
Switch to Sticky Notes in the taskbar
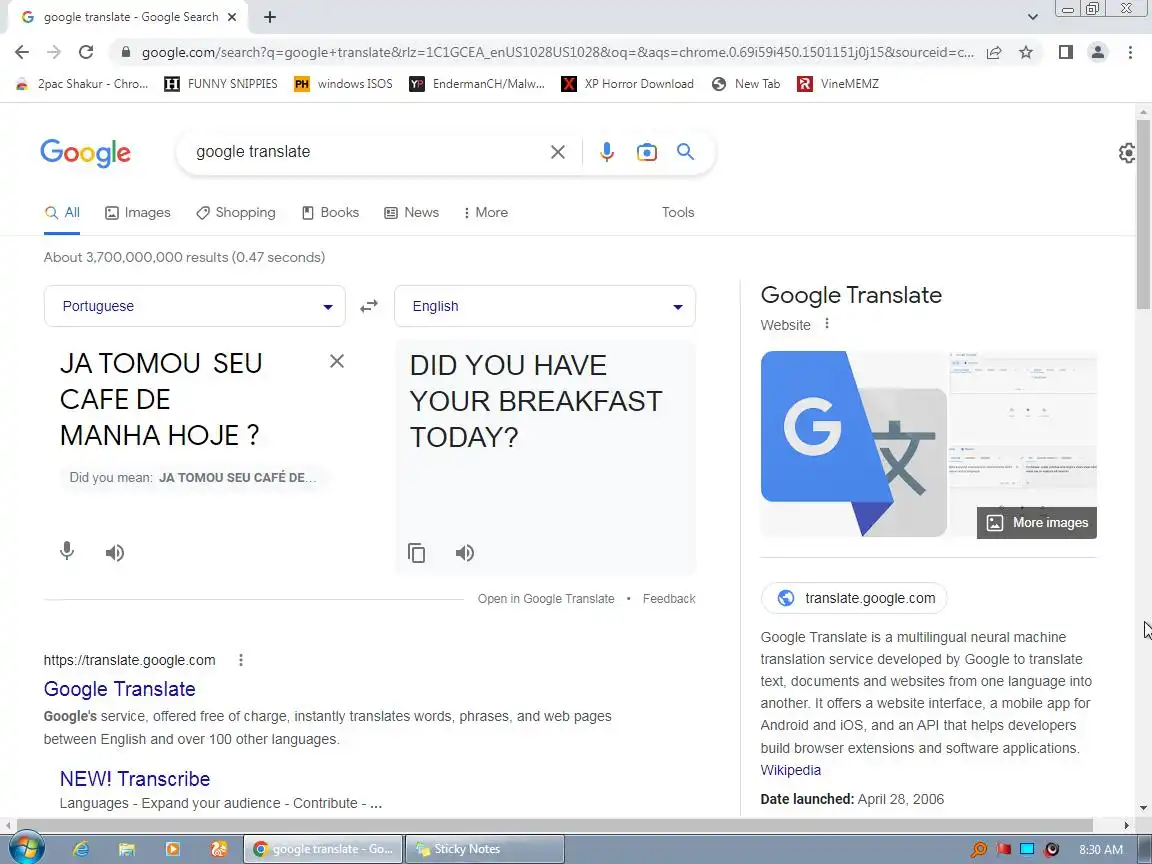point(485,849)
